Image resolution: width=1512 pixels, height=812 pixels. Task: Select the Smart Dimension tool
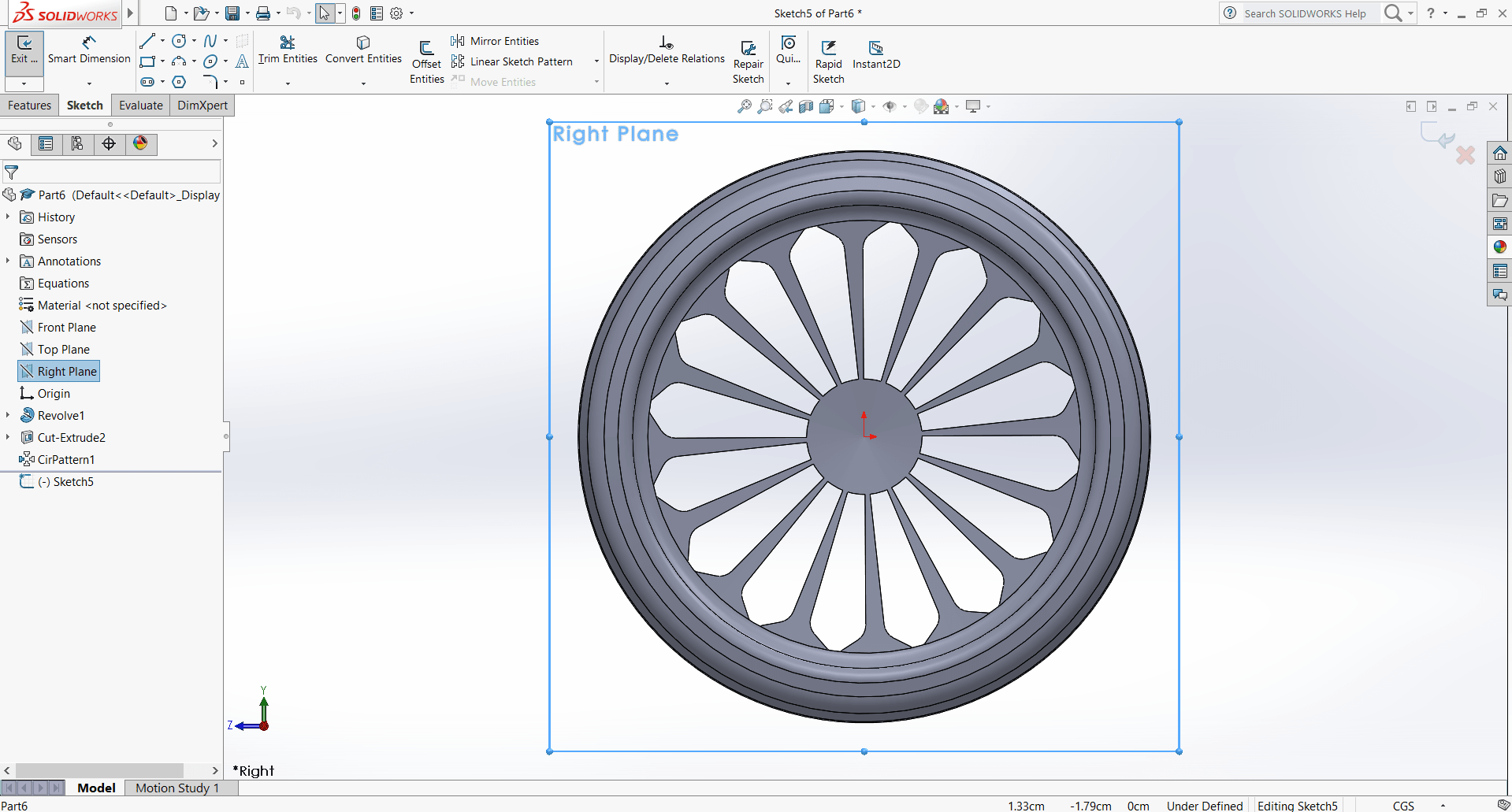pyautogui.click(x=88, y=50)
